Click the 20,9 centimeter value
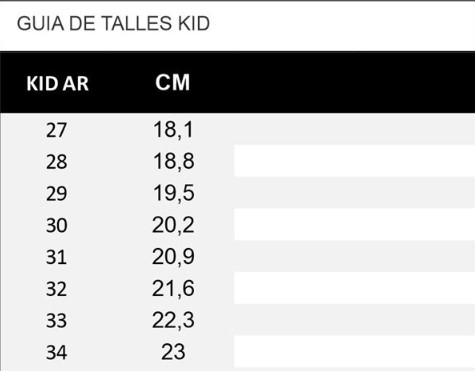 [x=173, y=257]
